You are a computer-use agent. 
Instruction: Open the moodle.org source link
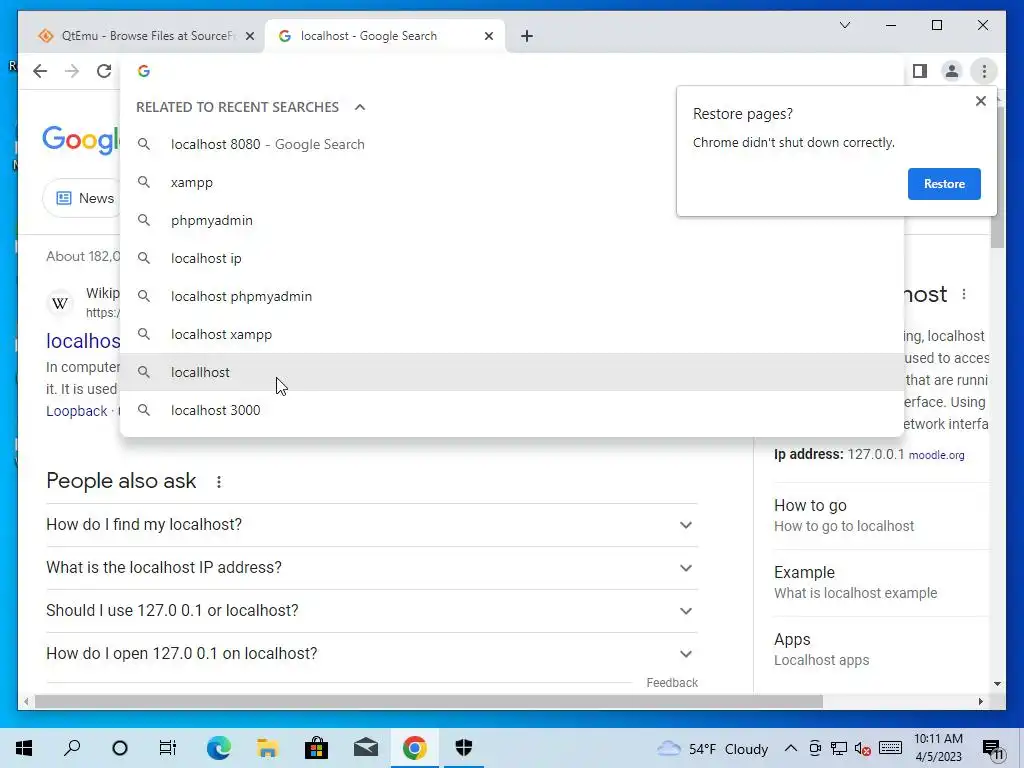pos(936,455)
